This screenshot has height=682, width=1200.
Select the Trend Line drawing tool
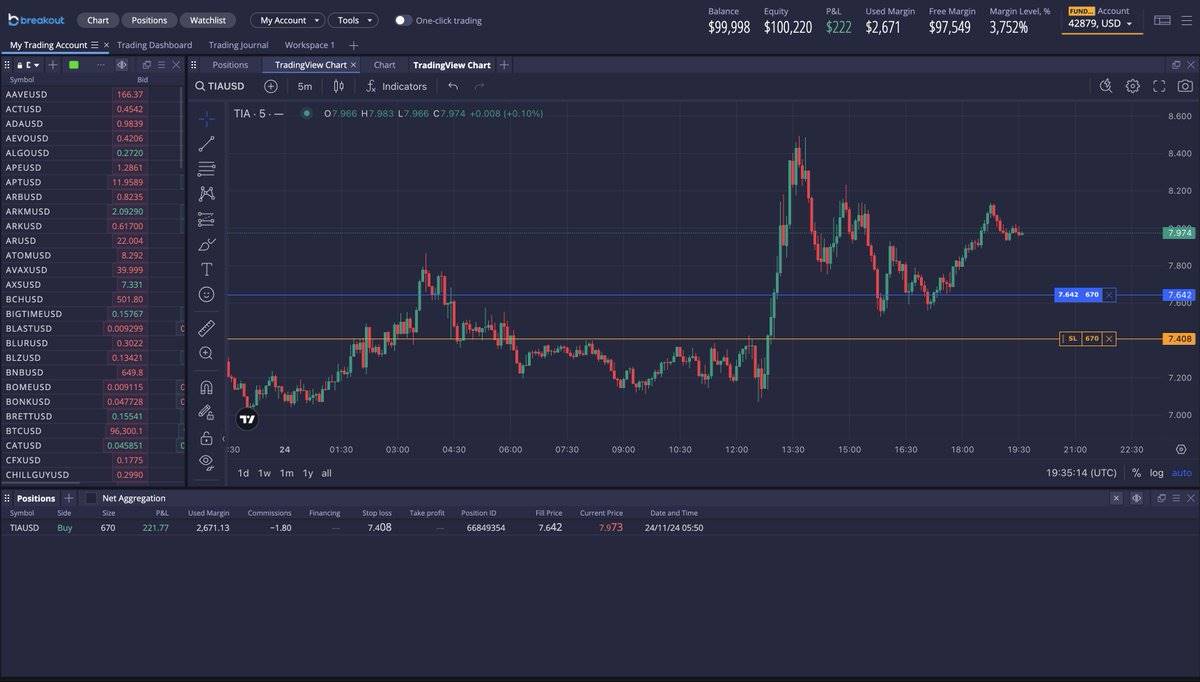pos(206,144)
